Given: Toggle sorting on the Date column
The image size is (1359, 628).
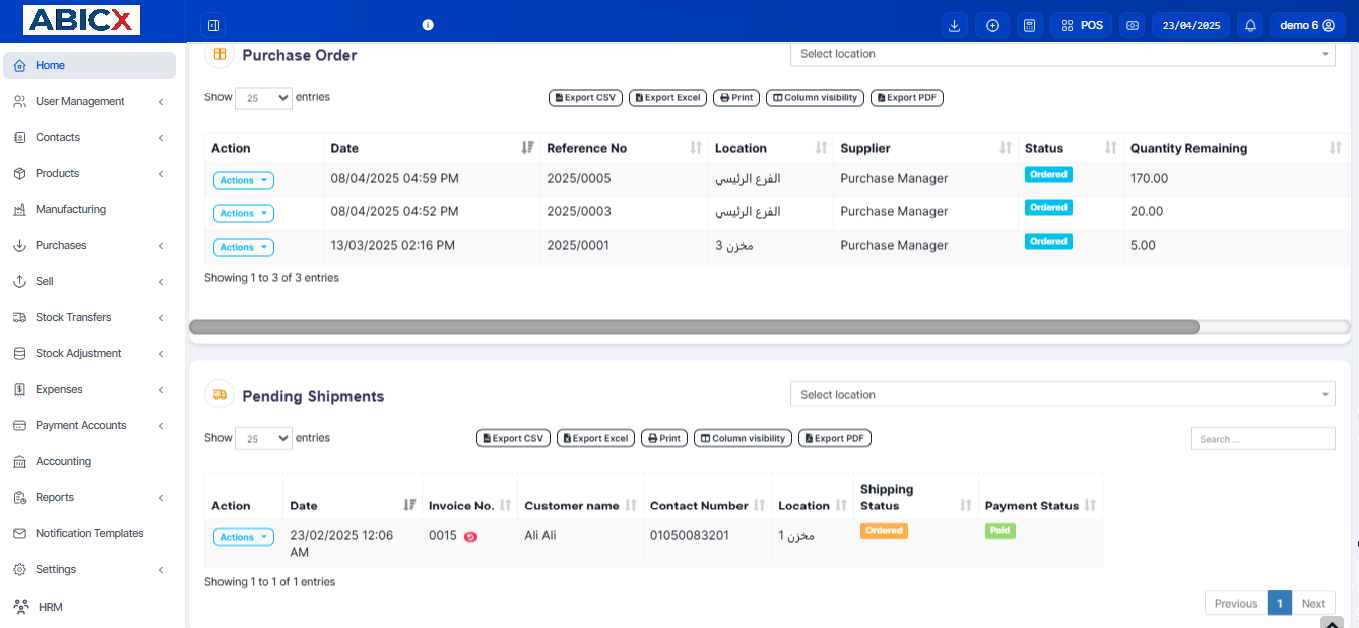Looking at the screenshot, I should click(528, 147).
